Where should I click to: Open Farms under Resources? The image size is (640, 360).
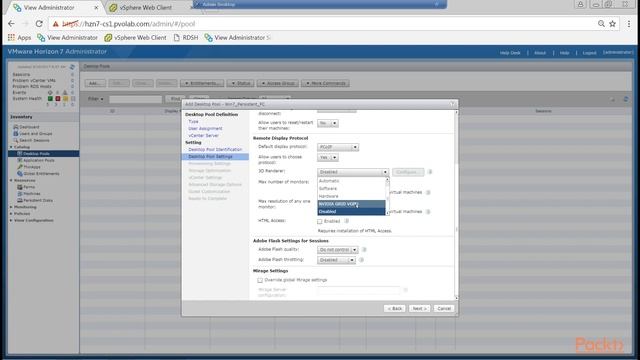click(x=26, y=187)
